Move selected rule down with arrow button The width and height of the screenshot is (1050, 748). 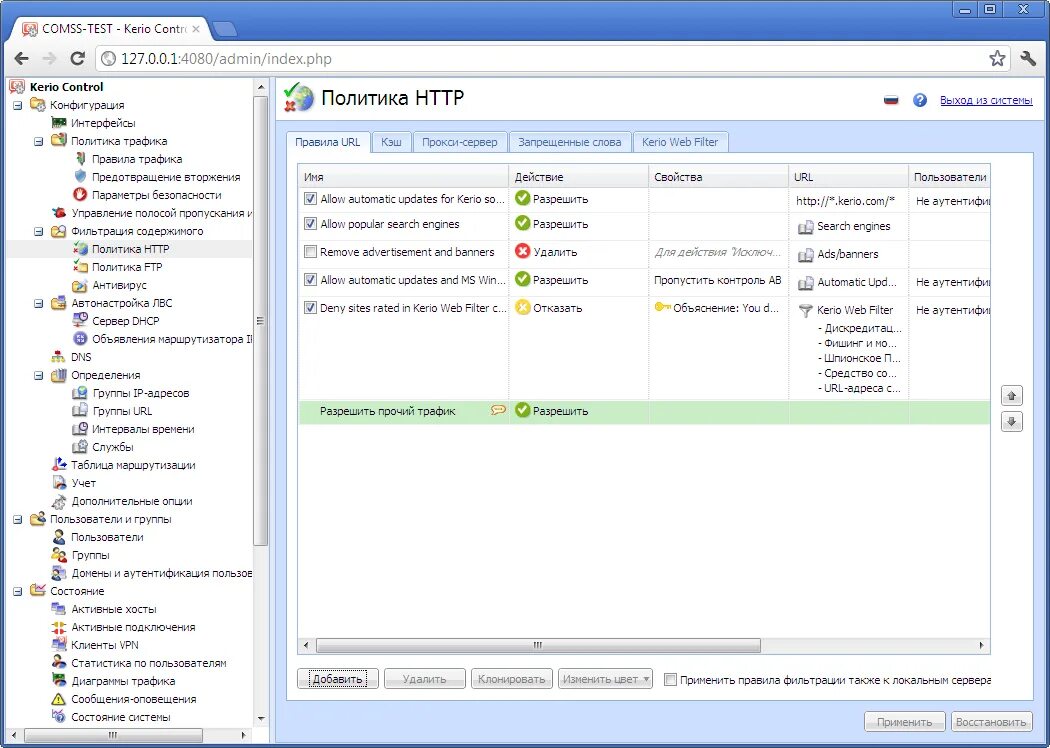click(1012, 422)
